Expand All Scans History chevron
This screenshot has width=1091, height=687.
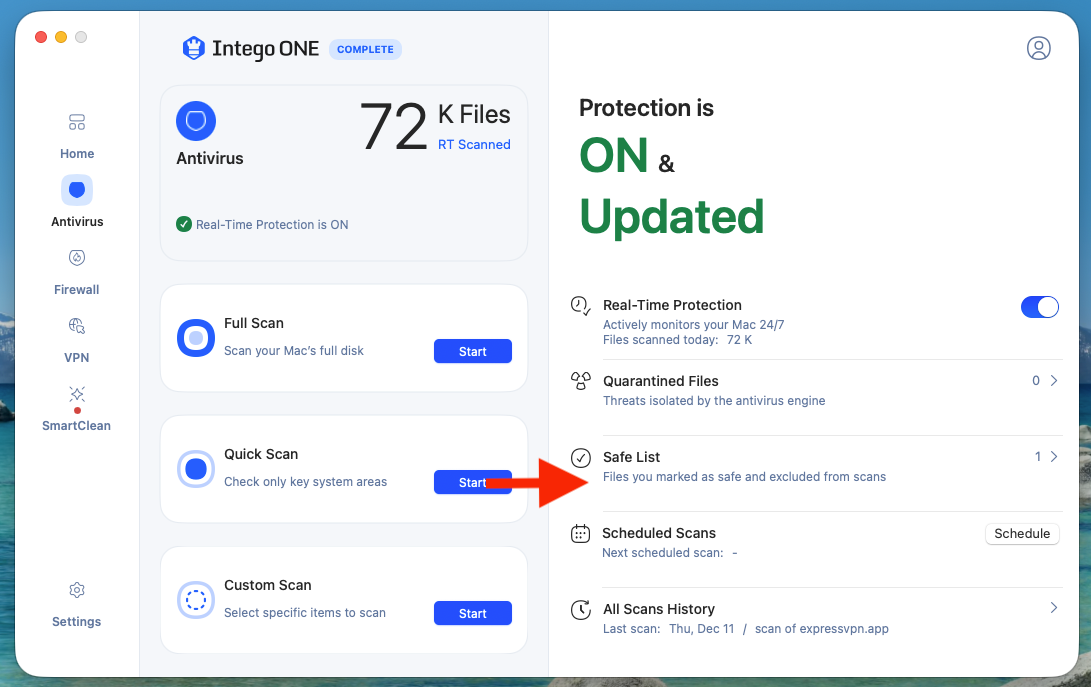(1054, 608)
